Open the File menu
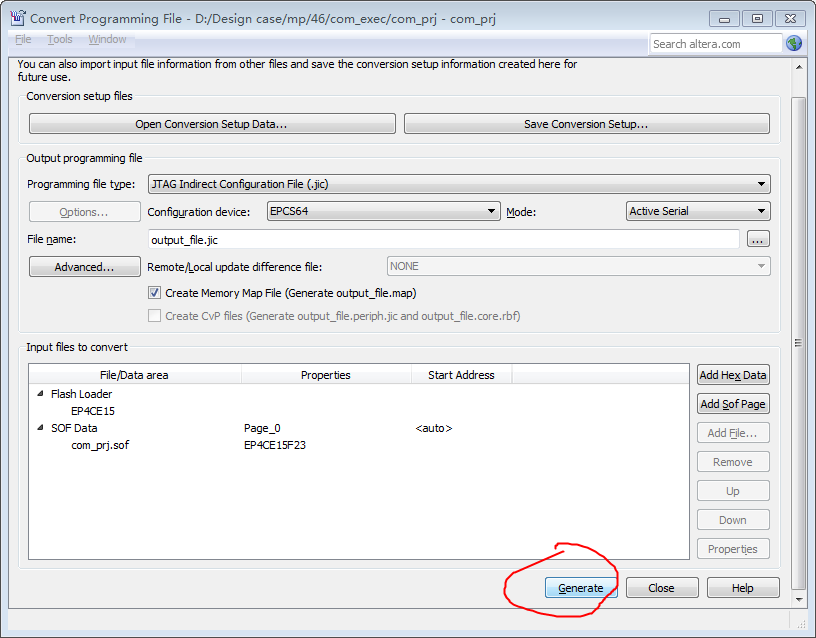The width and height of the screenshot is (816, 638). click(x=22, y=39)
